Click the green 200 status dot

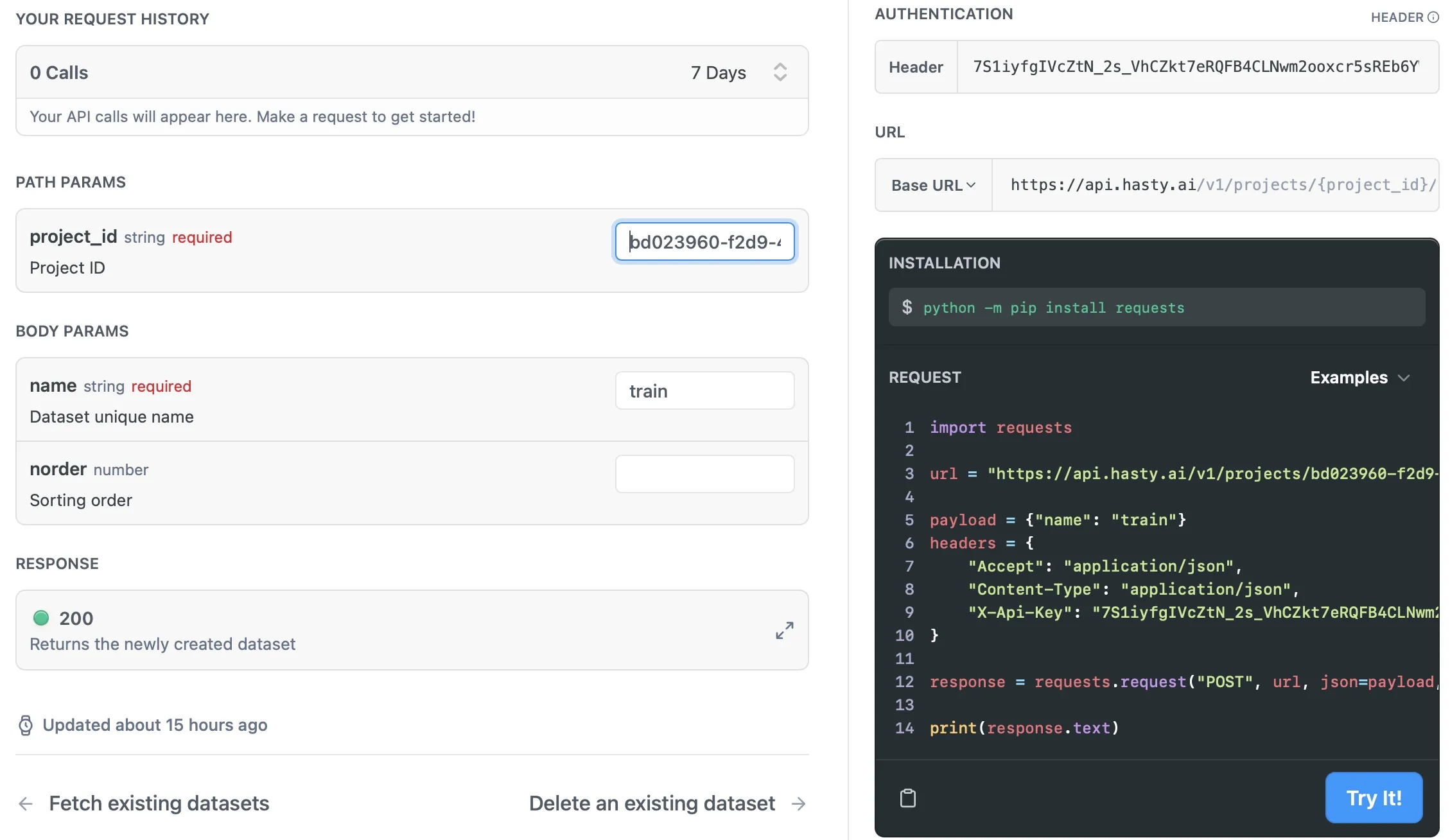[x=41, y=618]
